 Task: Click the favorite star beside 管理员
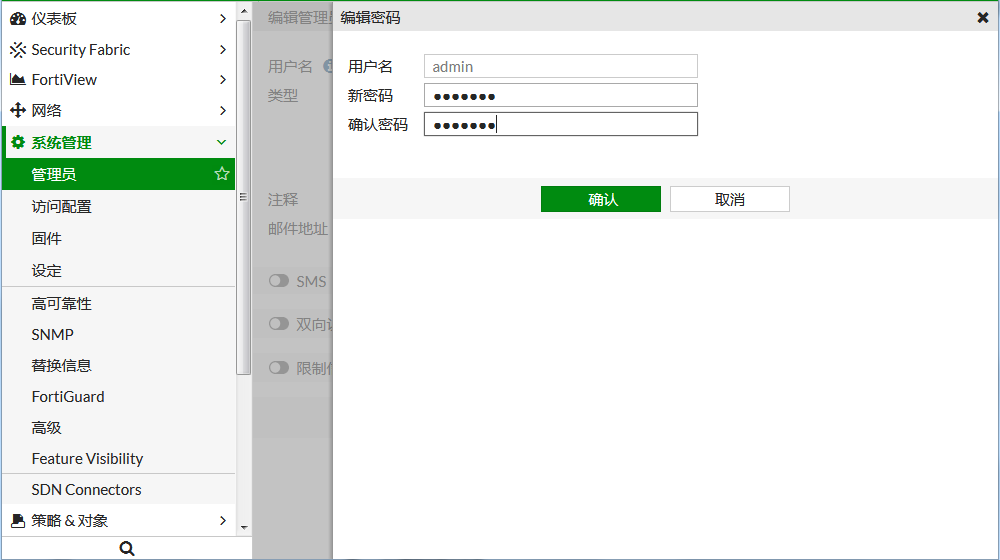(x=222, y=174)
